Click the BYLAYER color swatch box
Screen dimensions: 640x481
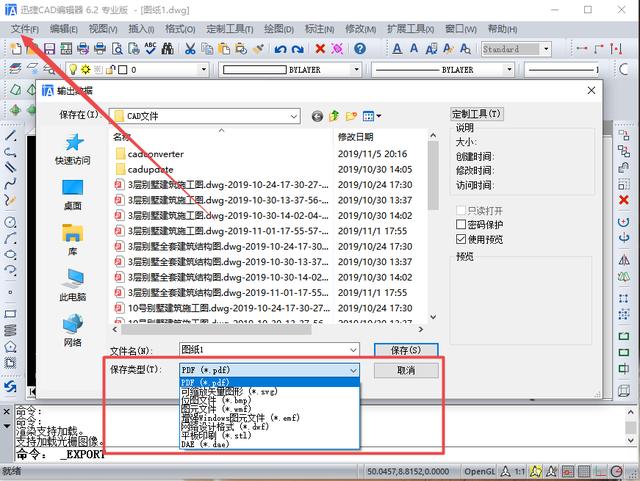coord(254,70)
